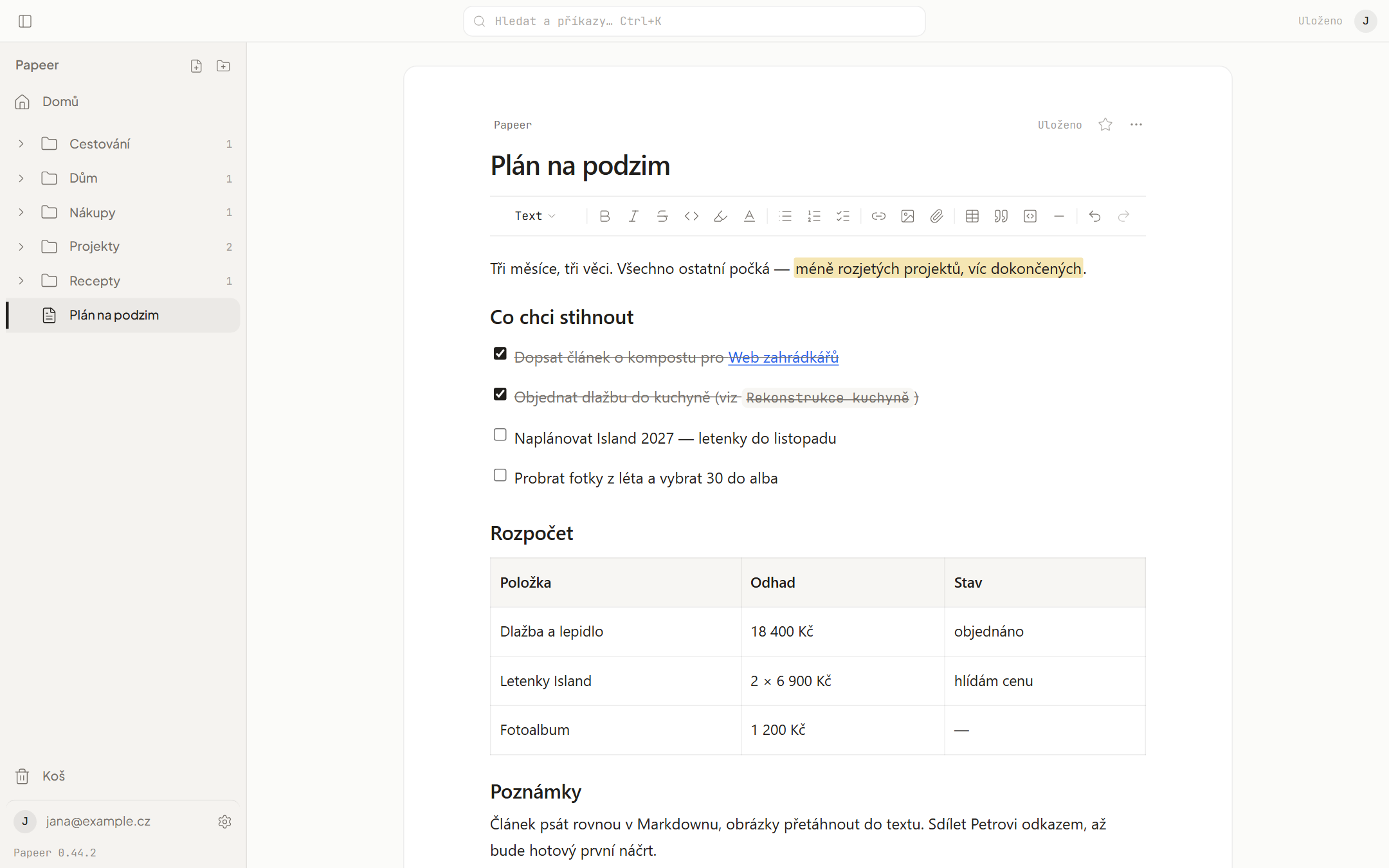Image resolution: width=1389 pixels, height=868 pixels.
Task: Click the Papeer breadcrumb above the title
Action: coord(513,125)
